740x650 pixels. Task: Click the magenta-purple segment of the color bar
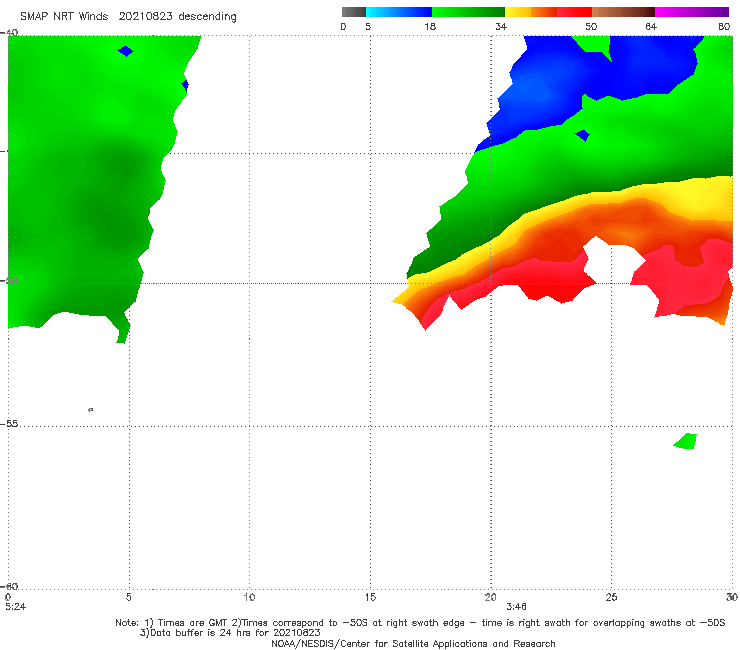(x=692, y=12)
